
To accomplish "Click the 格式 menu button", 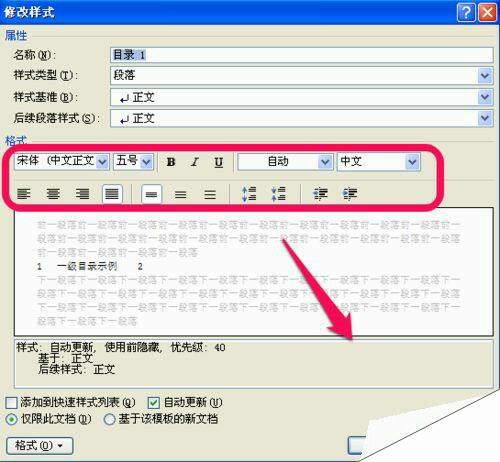I will tap(40, 446).
